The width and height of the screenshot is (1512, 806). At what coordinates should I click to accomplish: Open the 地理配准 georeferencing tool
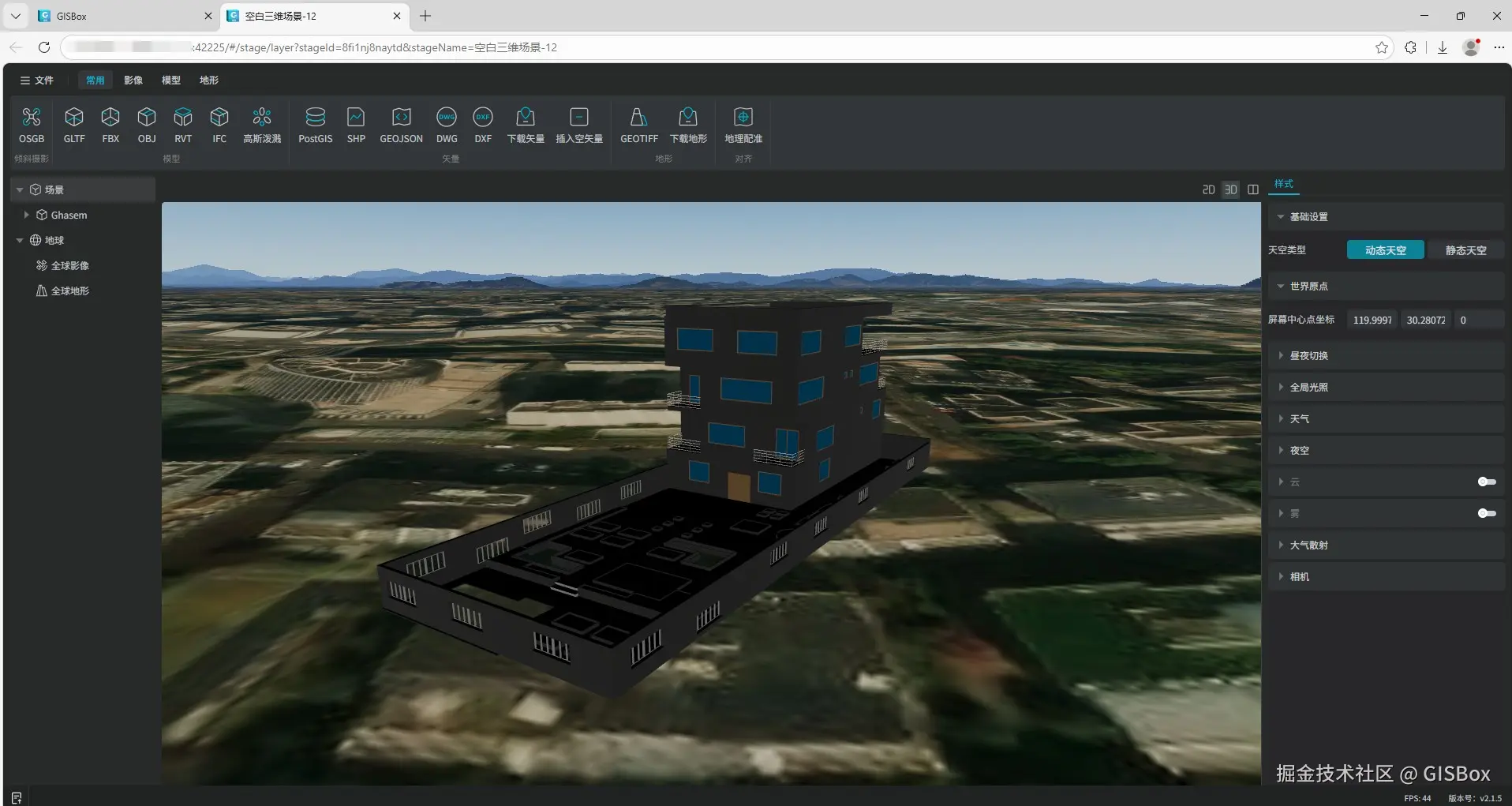coord(743,126)
